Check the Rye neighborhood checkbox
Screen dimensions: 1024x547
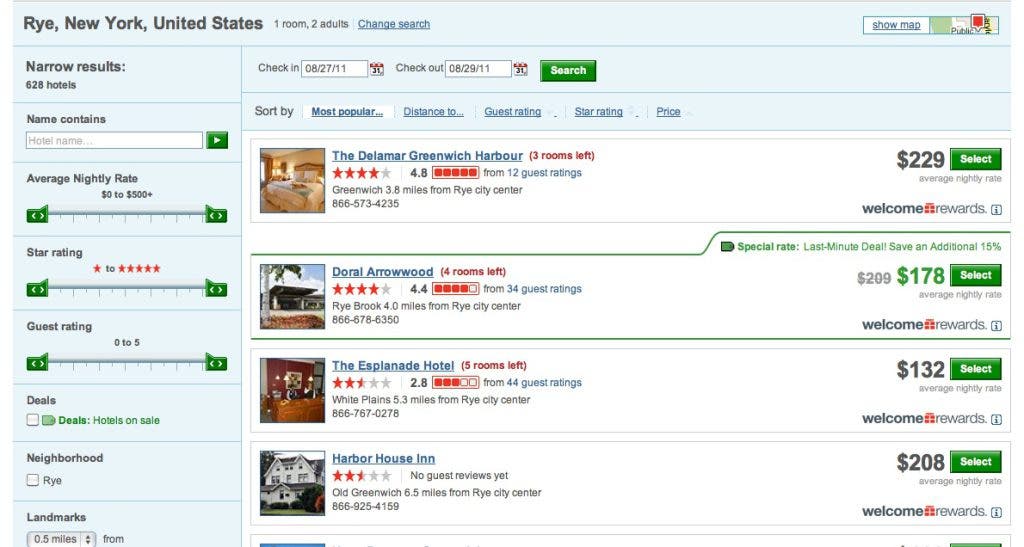33,480
